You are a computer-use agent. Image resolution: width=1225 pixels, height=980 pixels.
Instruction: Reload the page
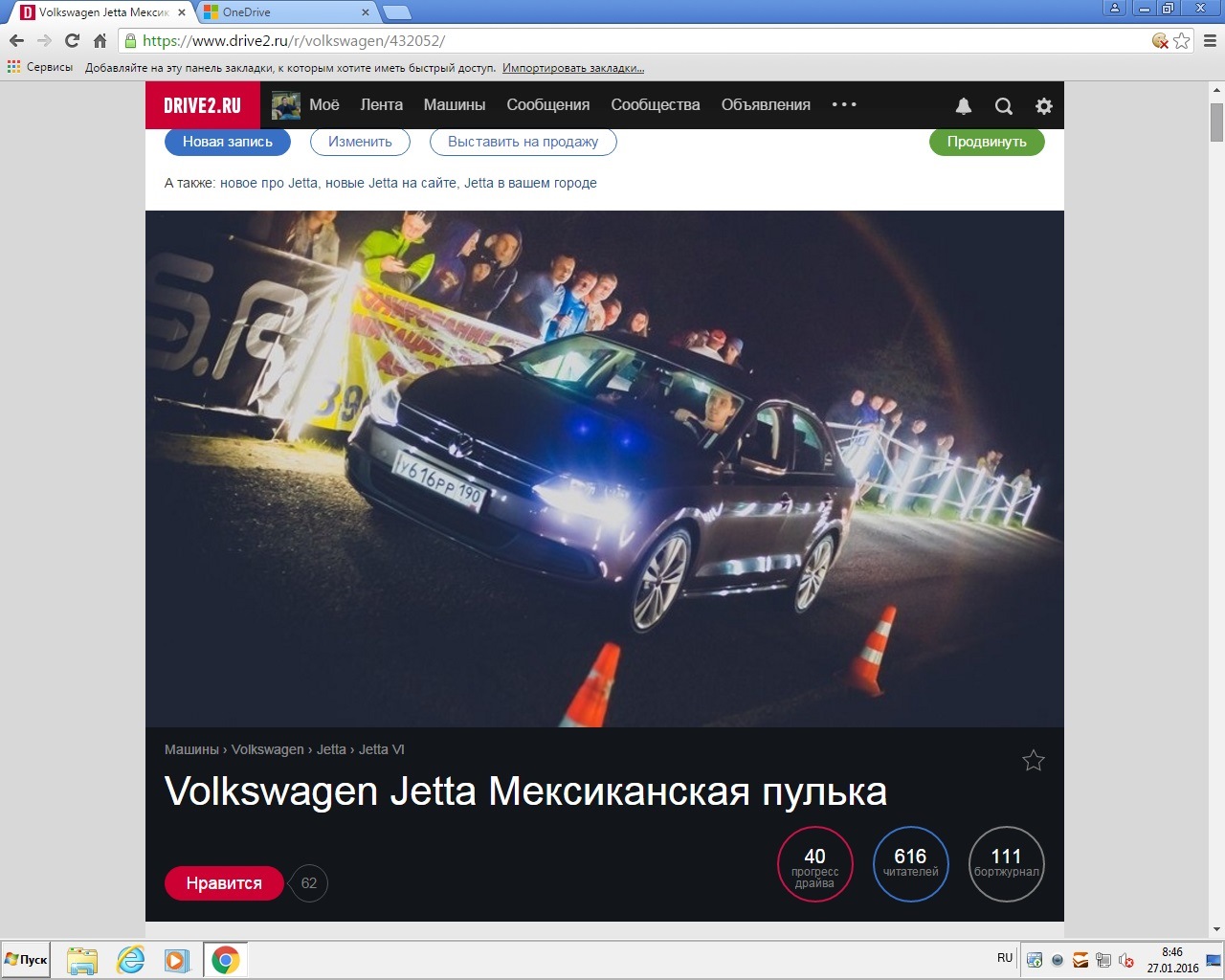pyautogui.click(x=72, y=40)
